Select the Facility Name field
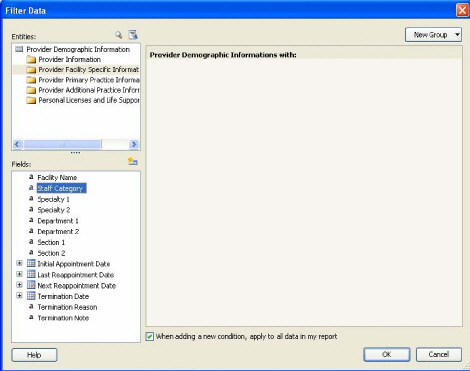 click(57, 177)
